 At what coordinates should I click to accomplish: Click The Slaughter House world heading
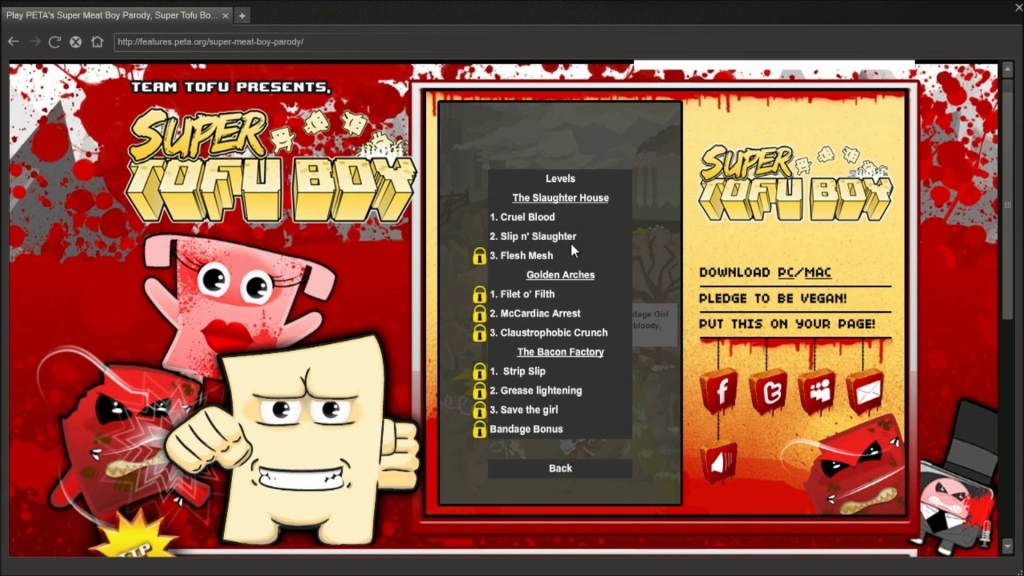(x=560, y=198)
